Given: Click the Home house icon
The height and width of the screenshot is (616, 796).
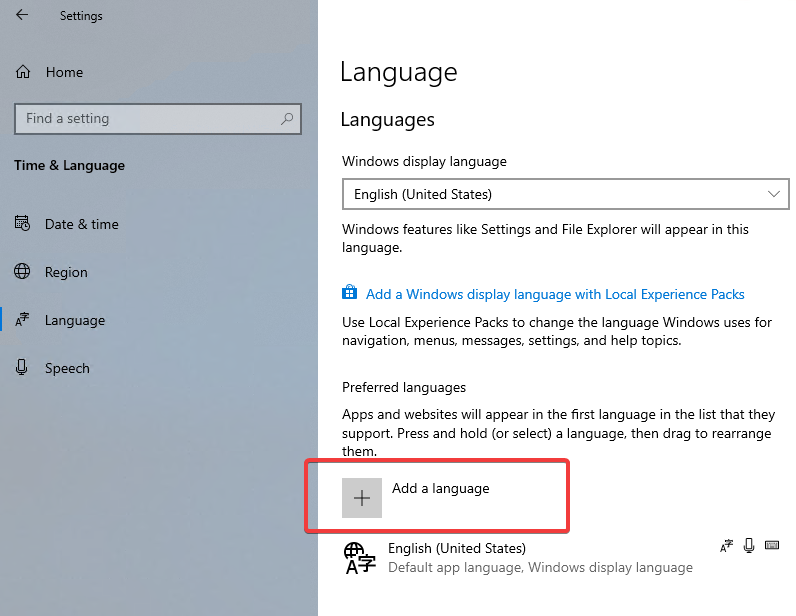Looking at the screenshot, I should [x=23, y=72].
